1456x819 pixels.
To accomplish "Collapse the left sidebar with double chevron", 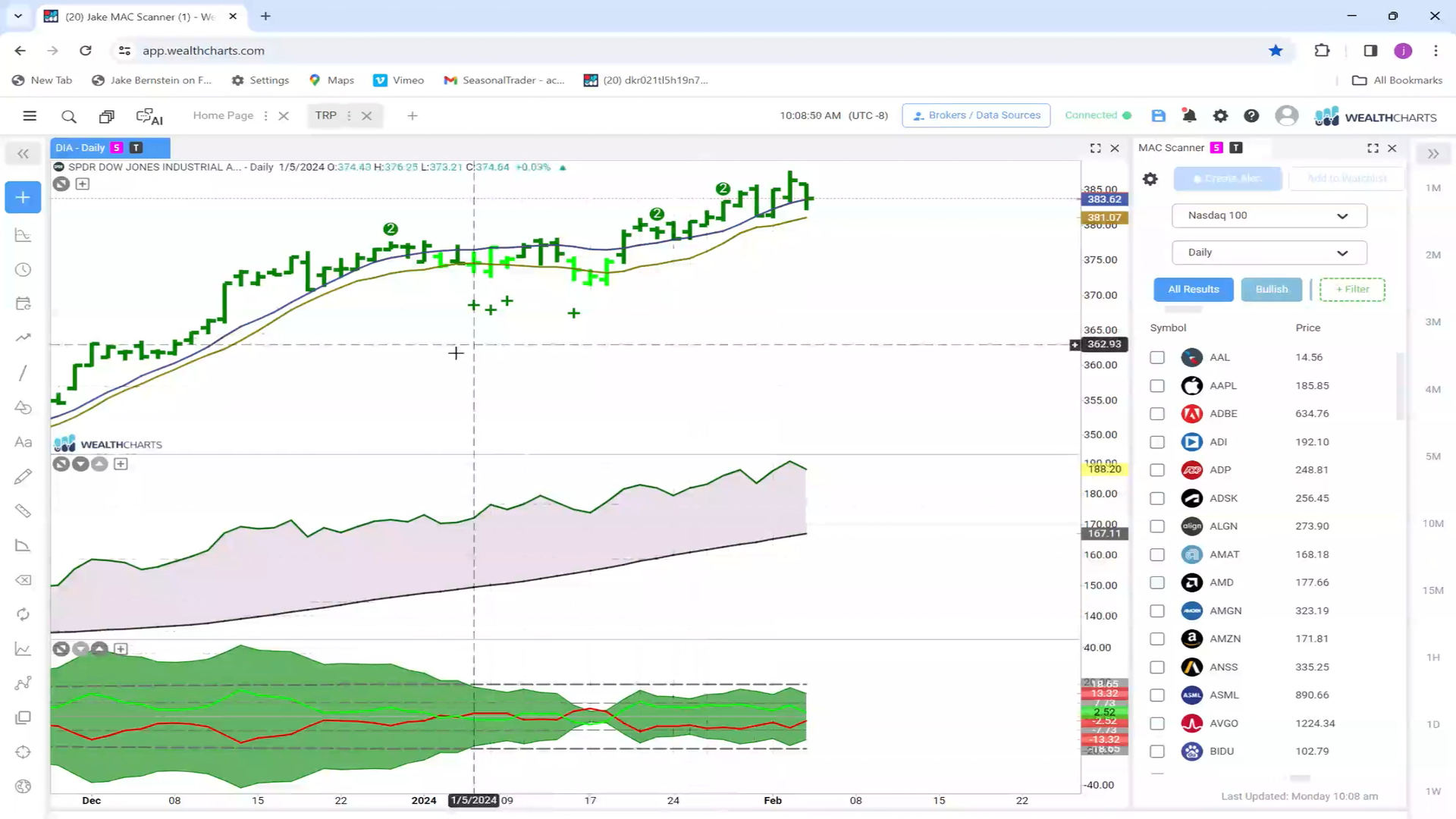I will [x=23, y=154].
